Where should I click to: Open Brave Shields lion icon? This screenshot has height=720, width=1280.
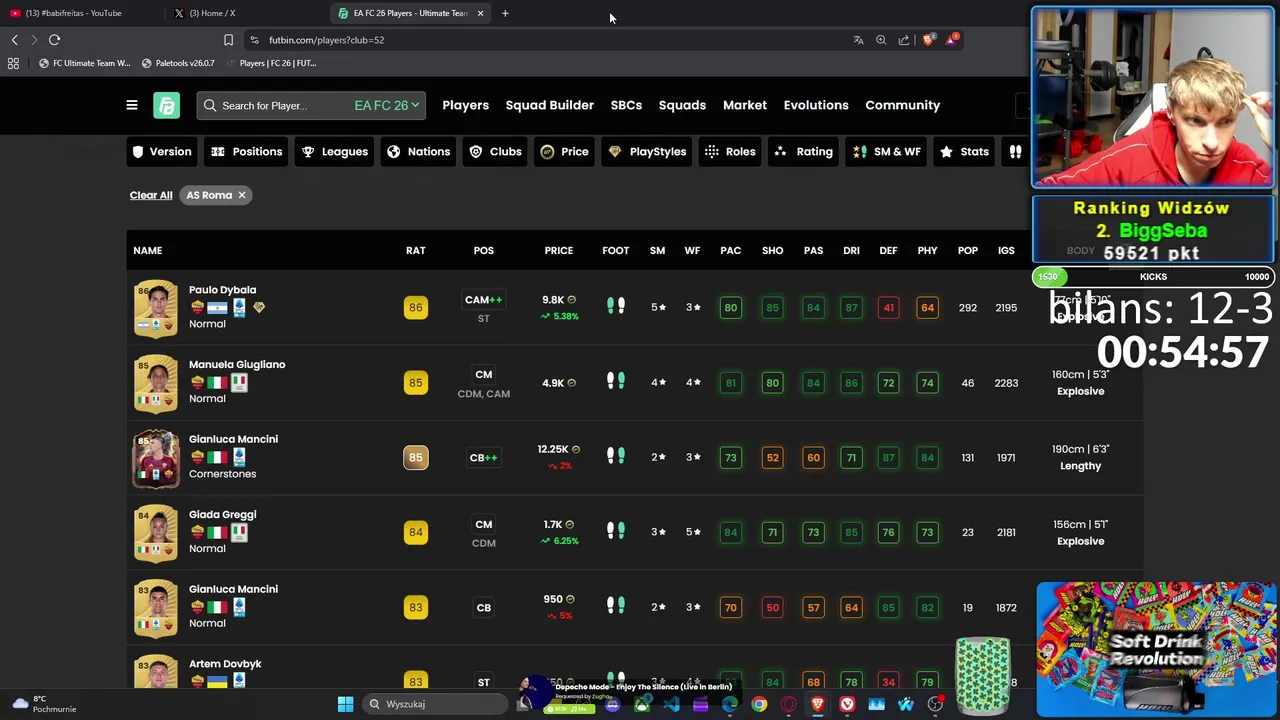click(928, 40)
